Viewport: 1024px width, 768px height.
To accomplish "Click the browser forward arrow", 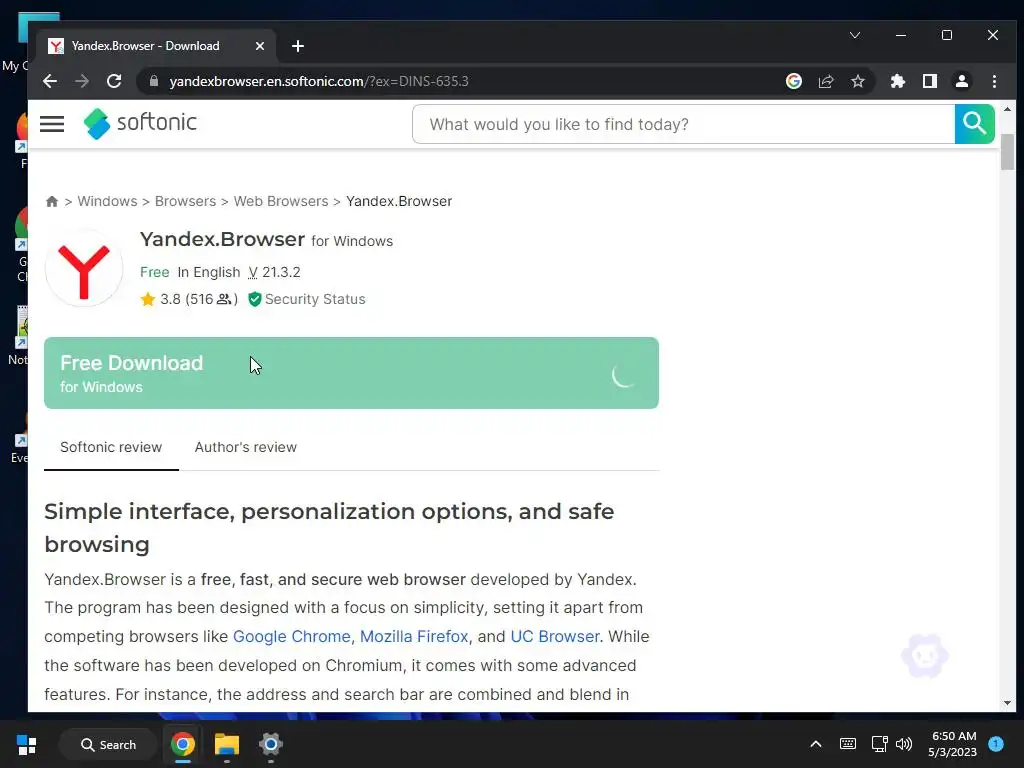I will click(x=82, y=81).
